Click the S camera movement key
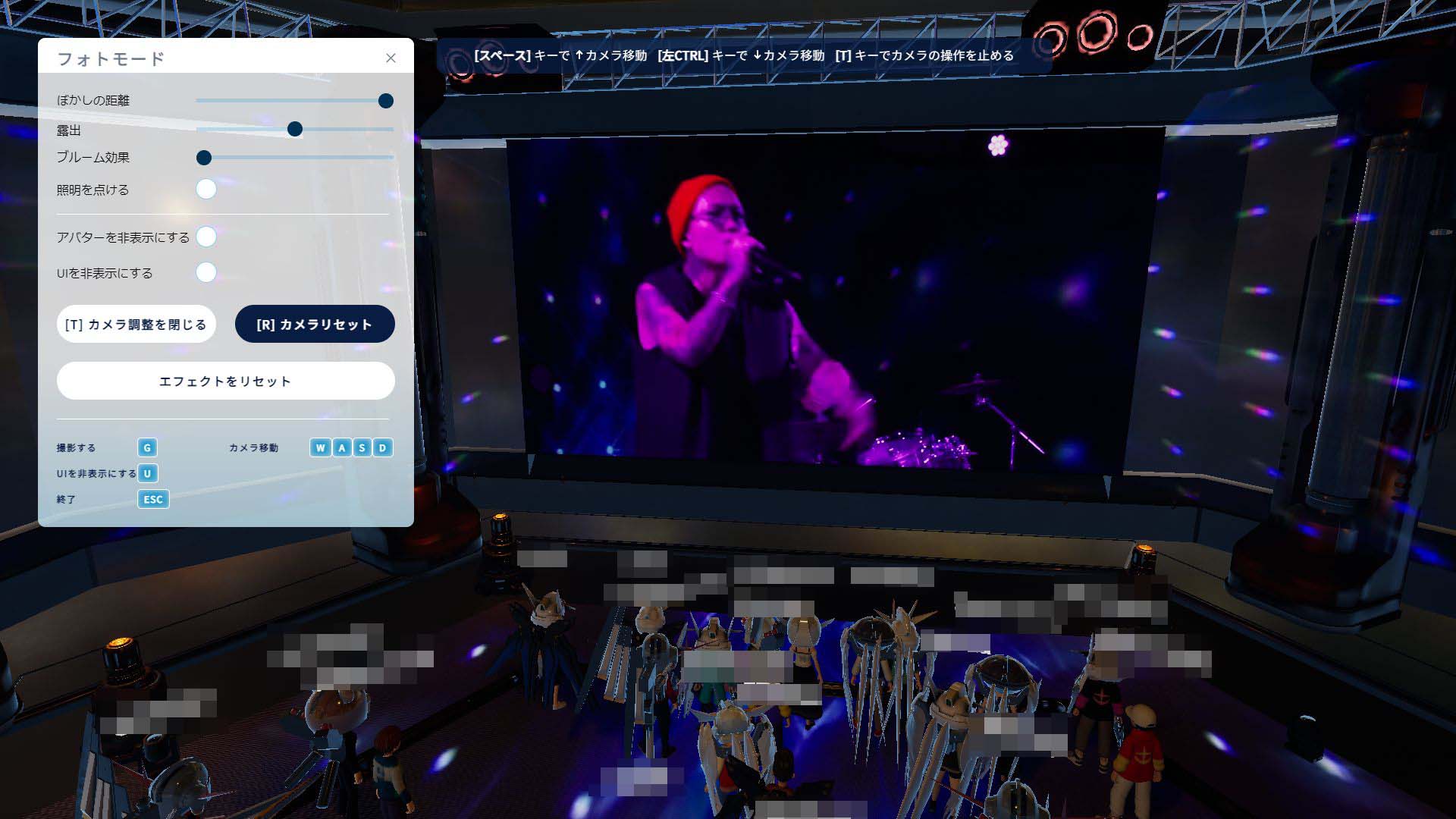The image size is (1456, 819). point(362,447)
